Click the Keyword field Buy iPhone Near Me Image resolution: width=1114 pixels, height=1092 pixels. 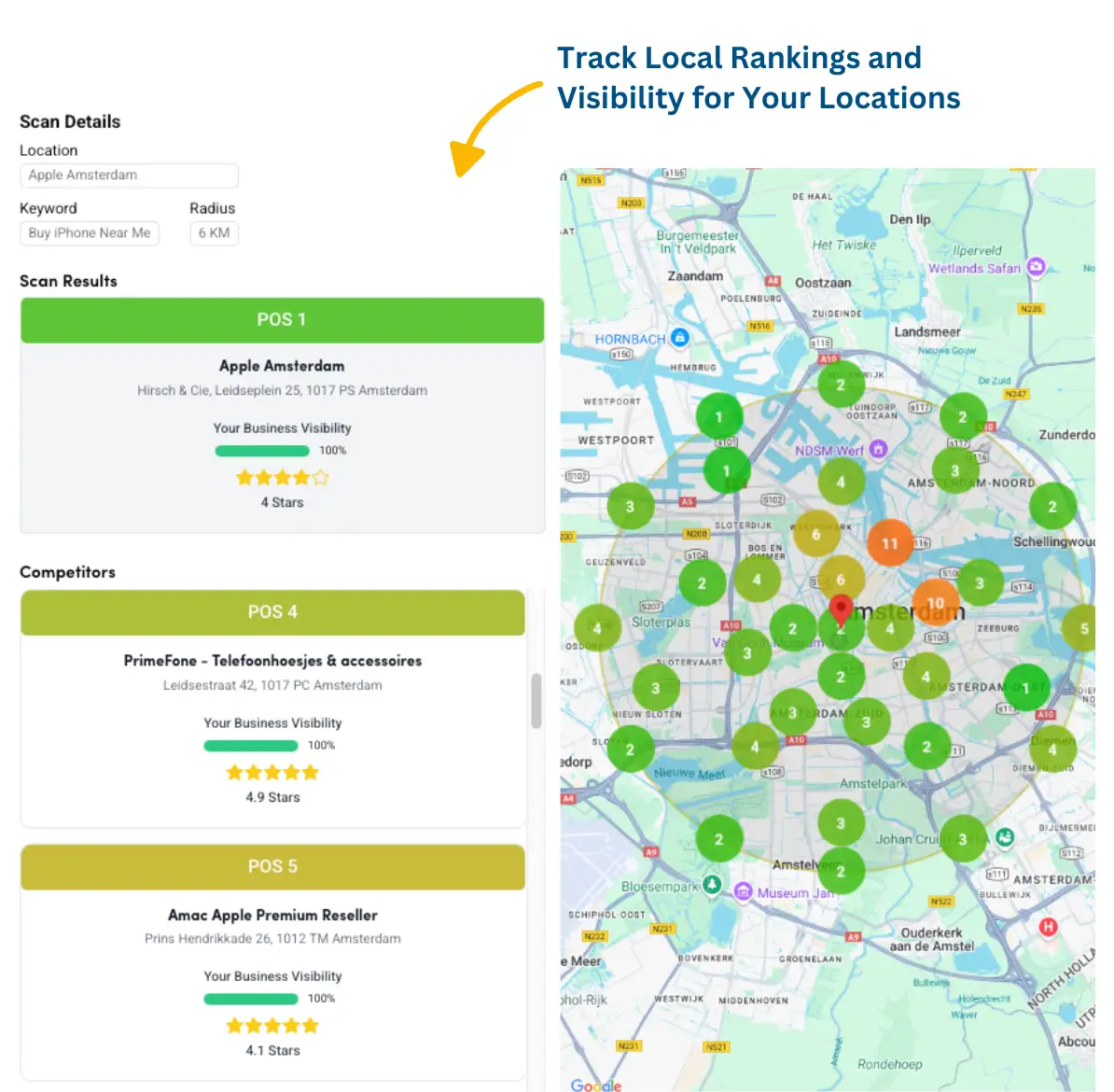(x=90, y=233)
